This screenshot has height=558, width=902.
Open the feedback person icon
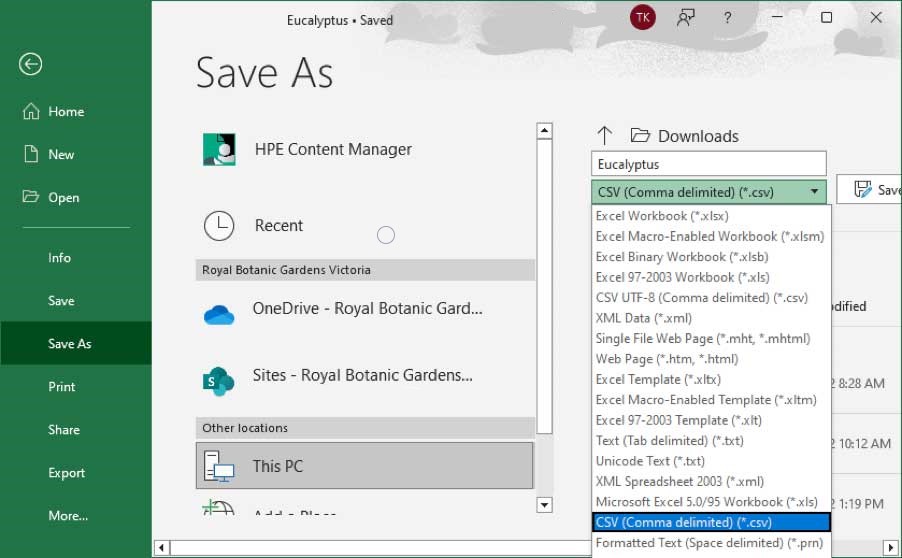685,18
